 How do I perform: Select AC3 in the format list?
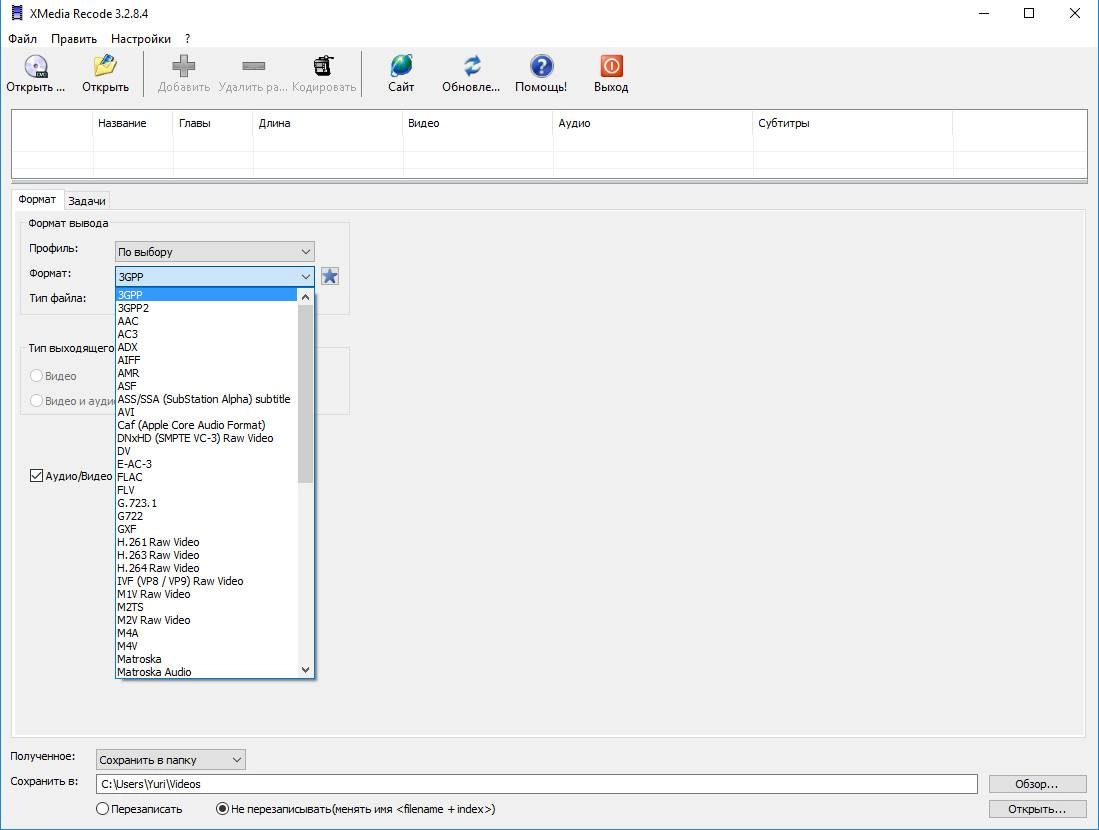207,334
